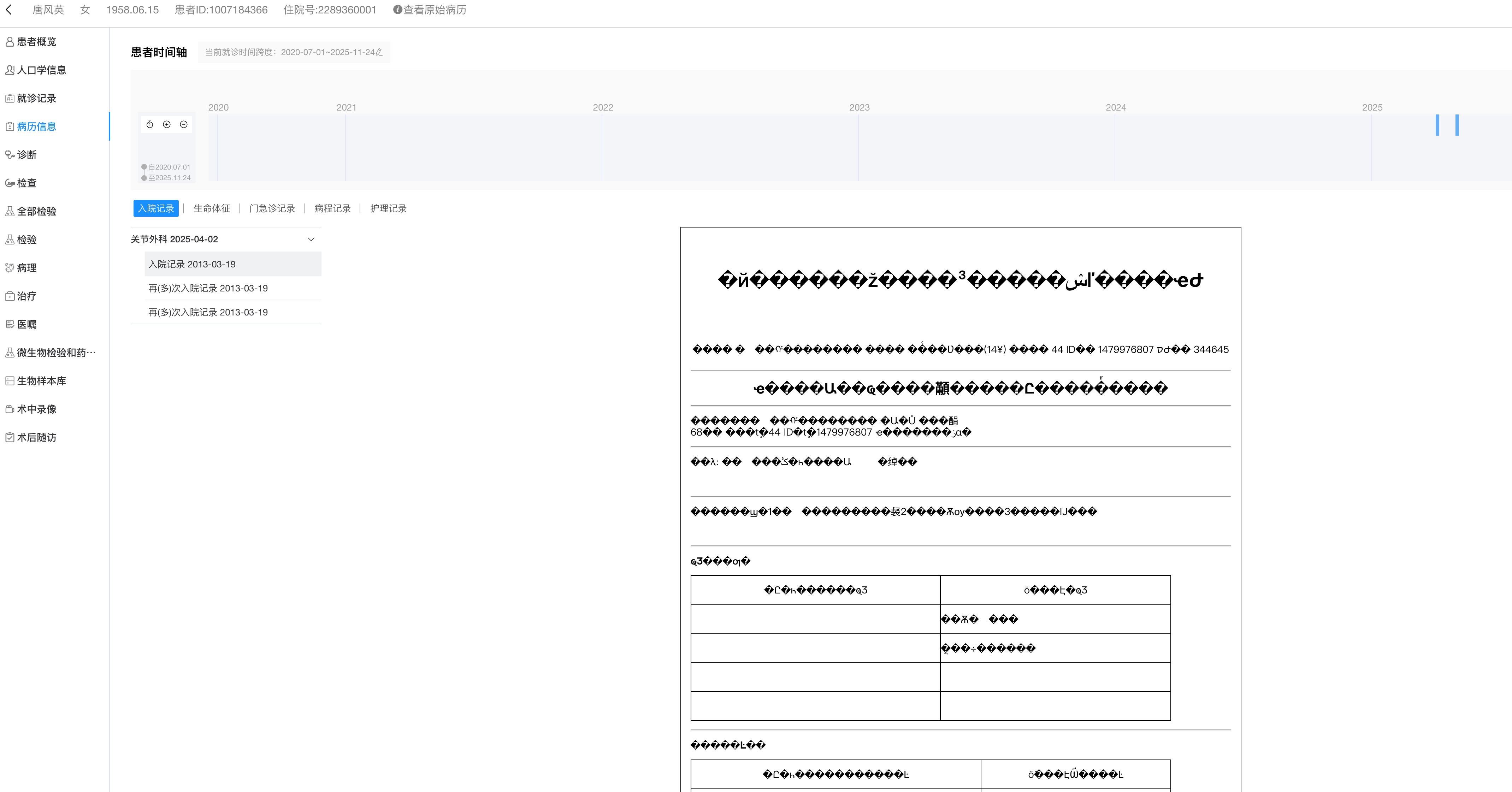Open 术后随访 in the sidebar

[36, 437]
